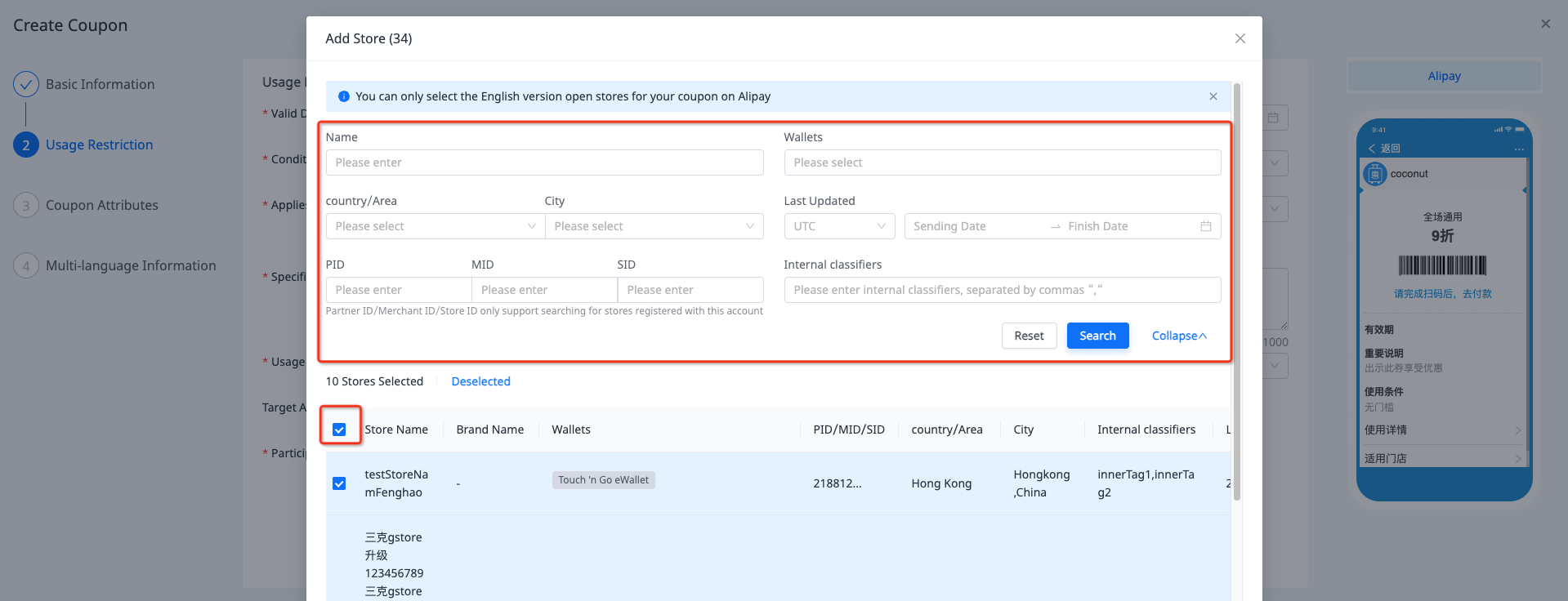Click the three-dot menu in phone preview
Screen dimensions: 1568x601
(x=1518, y=149)
